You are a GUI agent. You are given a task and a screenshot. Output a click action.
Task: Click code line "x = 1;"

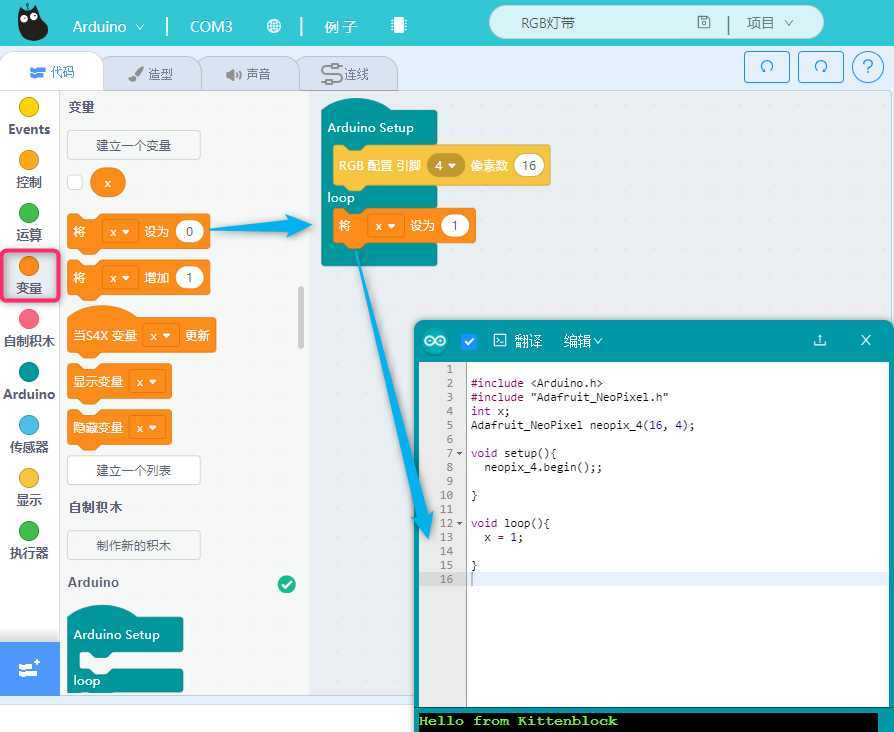pyautogui.click(x=503, y=537)
